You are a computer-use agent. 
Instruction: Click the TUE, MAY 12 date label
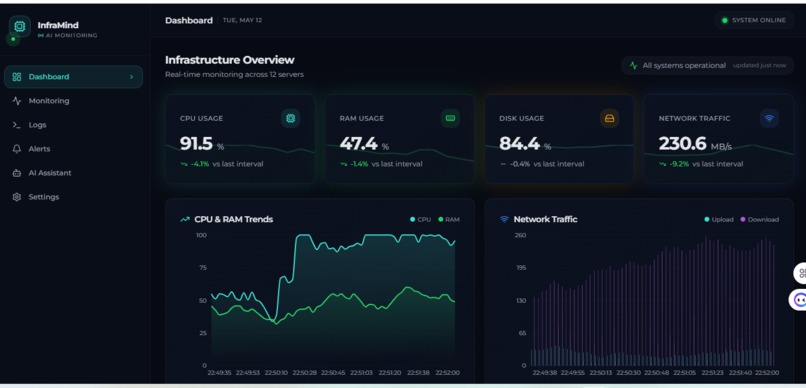(242, 21)
